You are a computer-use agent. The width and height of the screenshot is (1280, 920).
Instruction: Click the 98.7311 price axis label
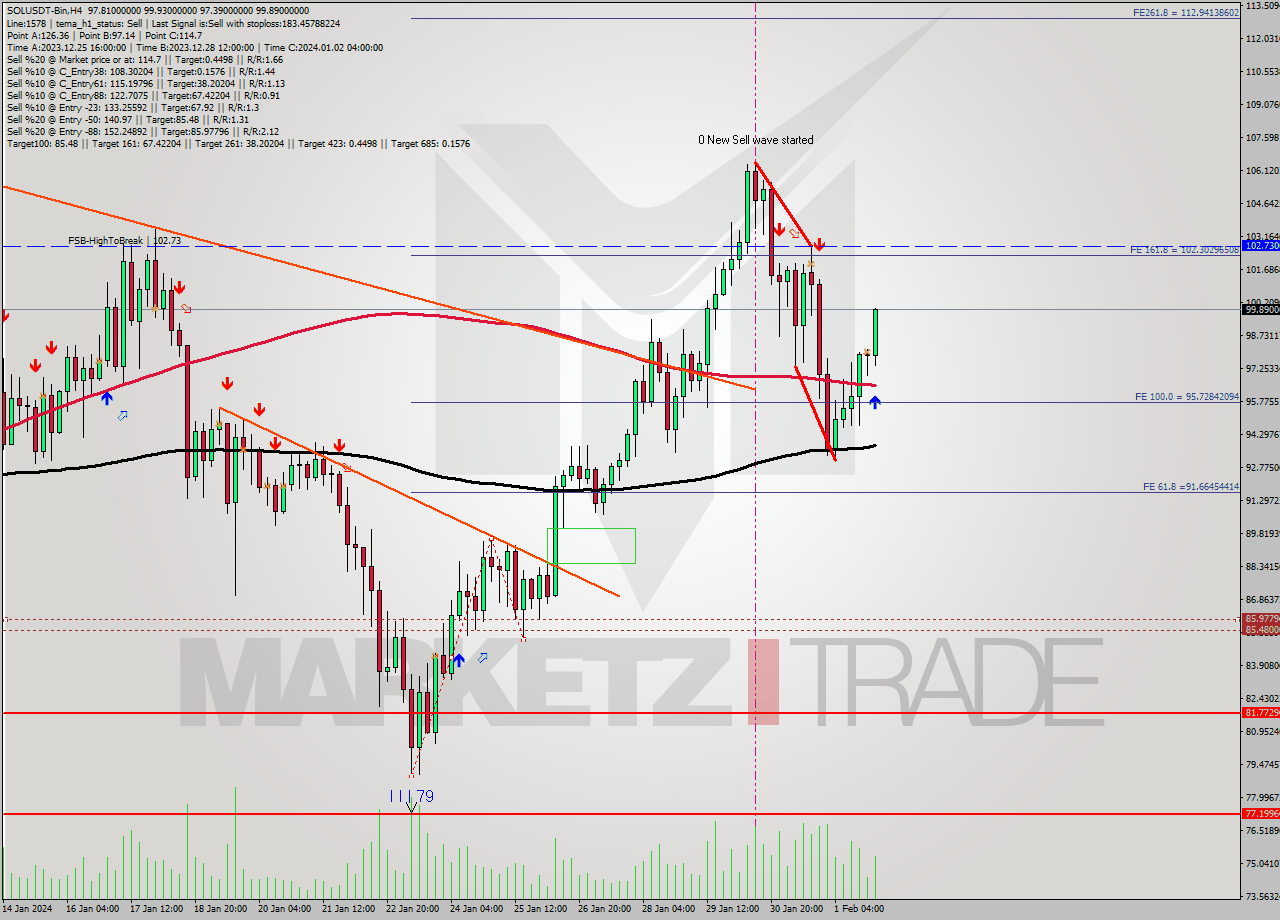[x=1262, y=336]
